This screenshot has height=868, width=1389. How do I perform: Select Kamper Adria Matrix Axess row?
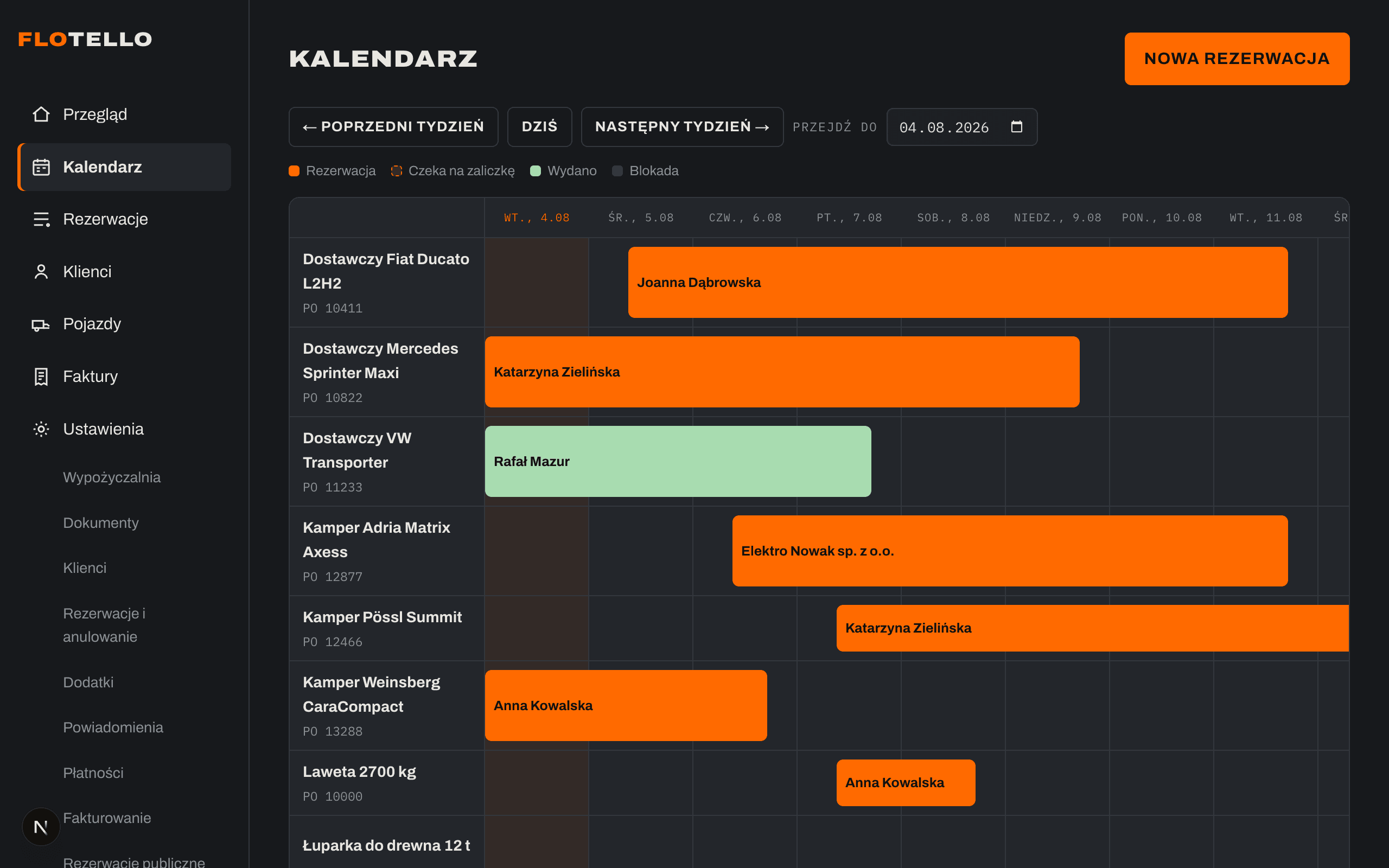[387, 551]
